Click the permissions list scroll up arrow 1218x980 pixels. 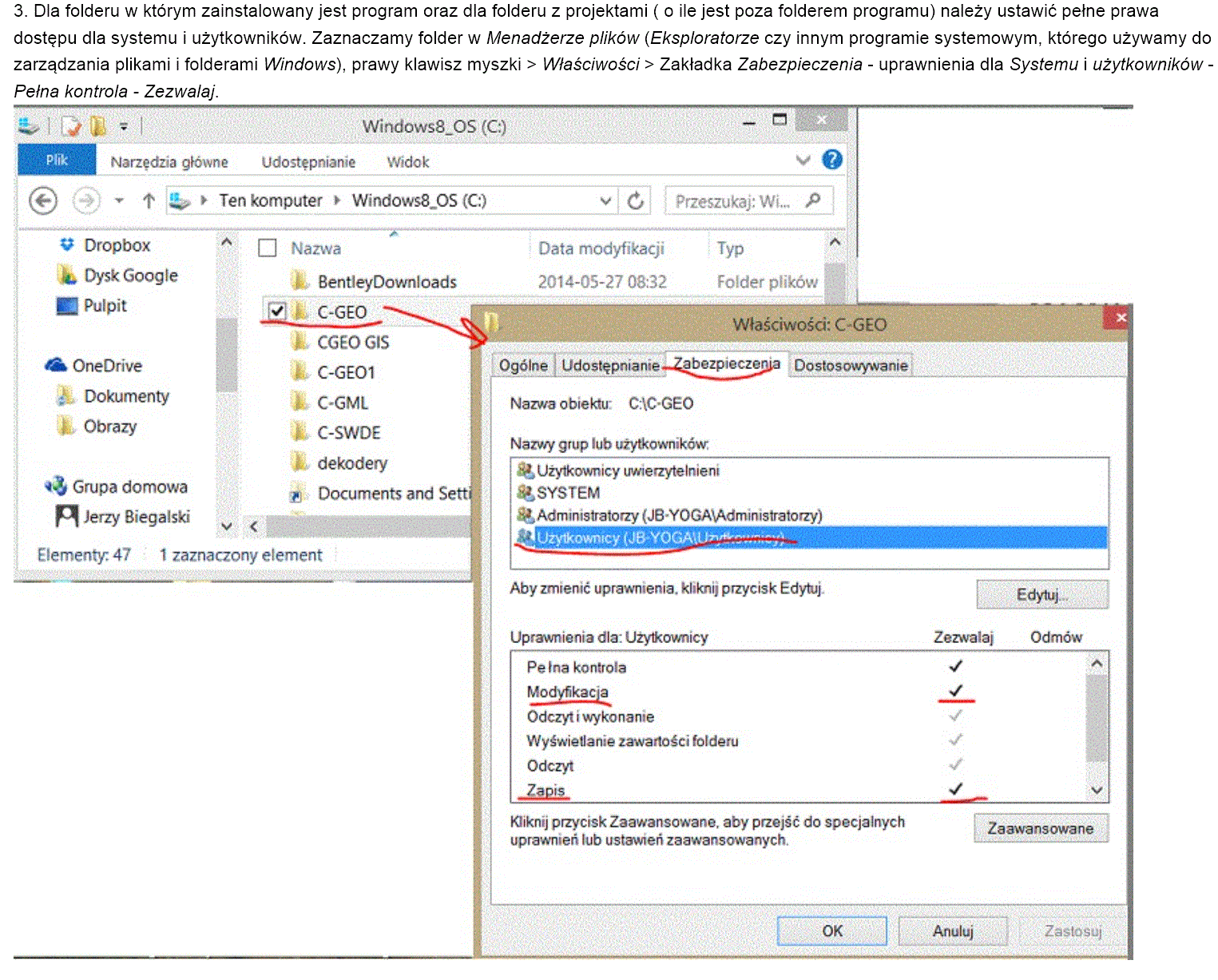pos(1097,664)
